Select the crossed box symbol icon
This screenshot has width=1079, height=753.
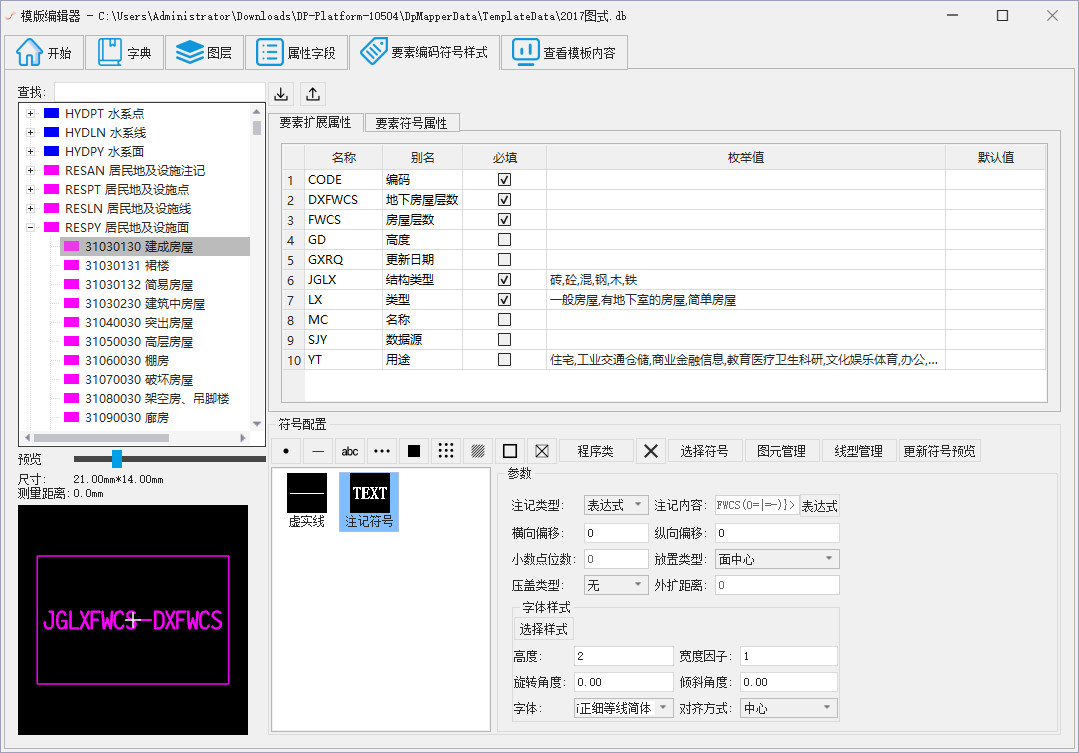coord(542,451)
